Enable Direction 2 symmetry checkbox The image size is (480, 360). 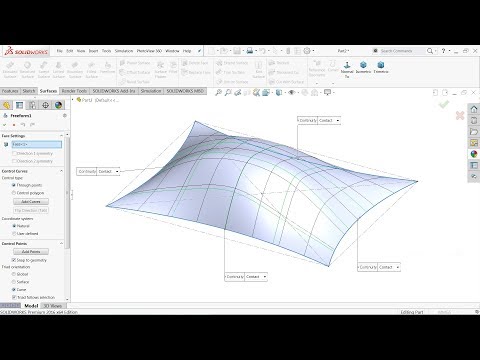click(14, 161)
